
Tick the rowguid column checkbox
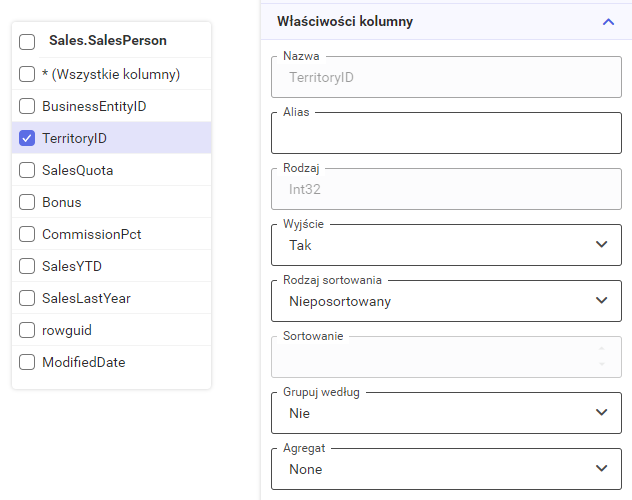click(x=27, y=330)
